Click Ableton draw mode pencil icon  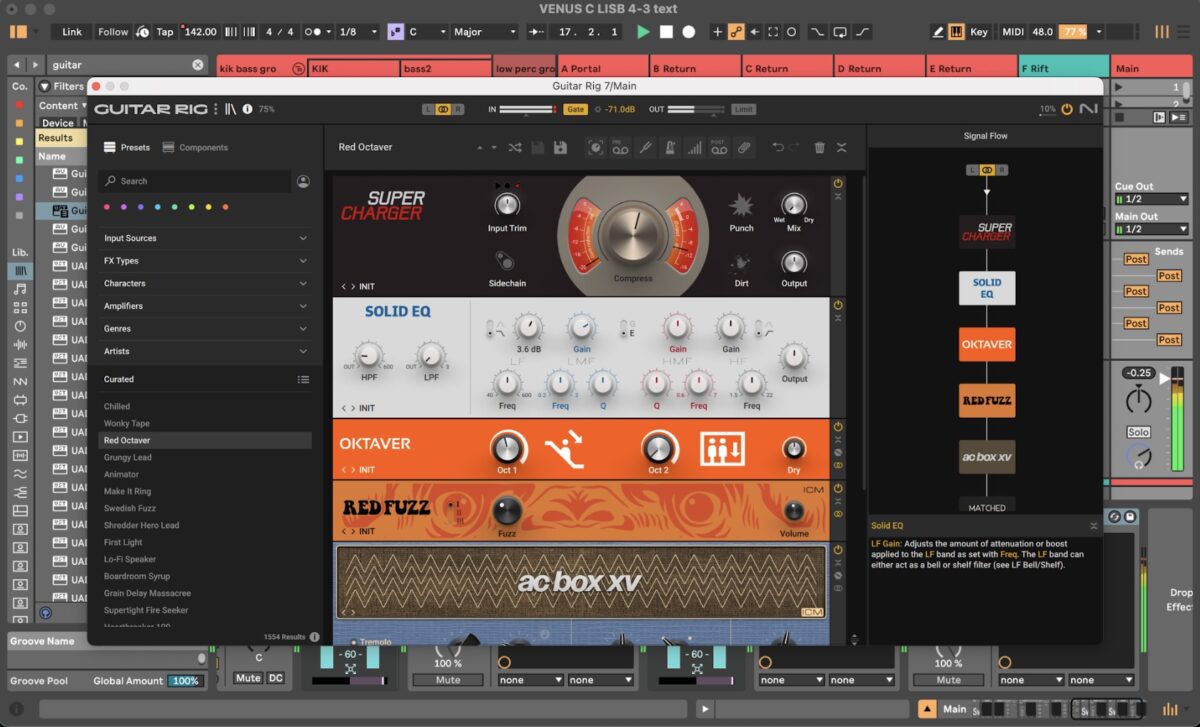pyautogui.click(x=937, y=32)
